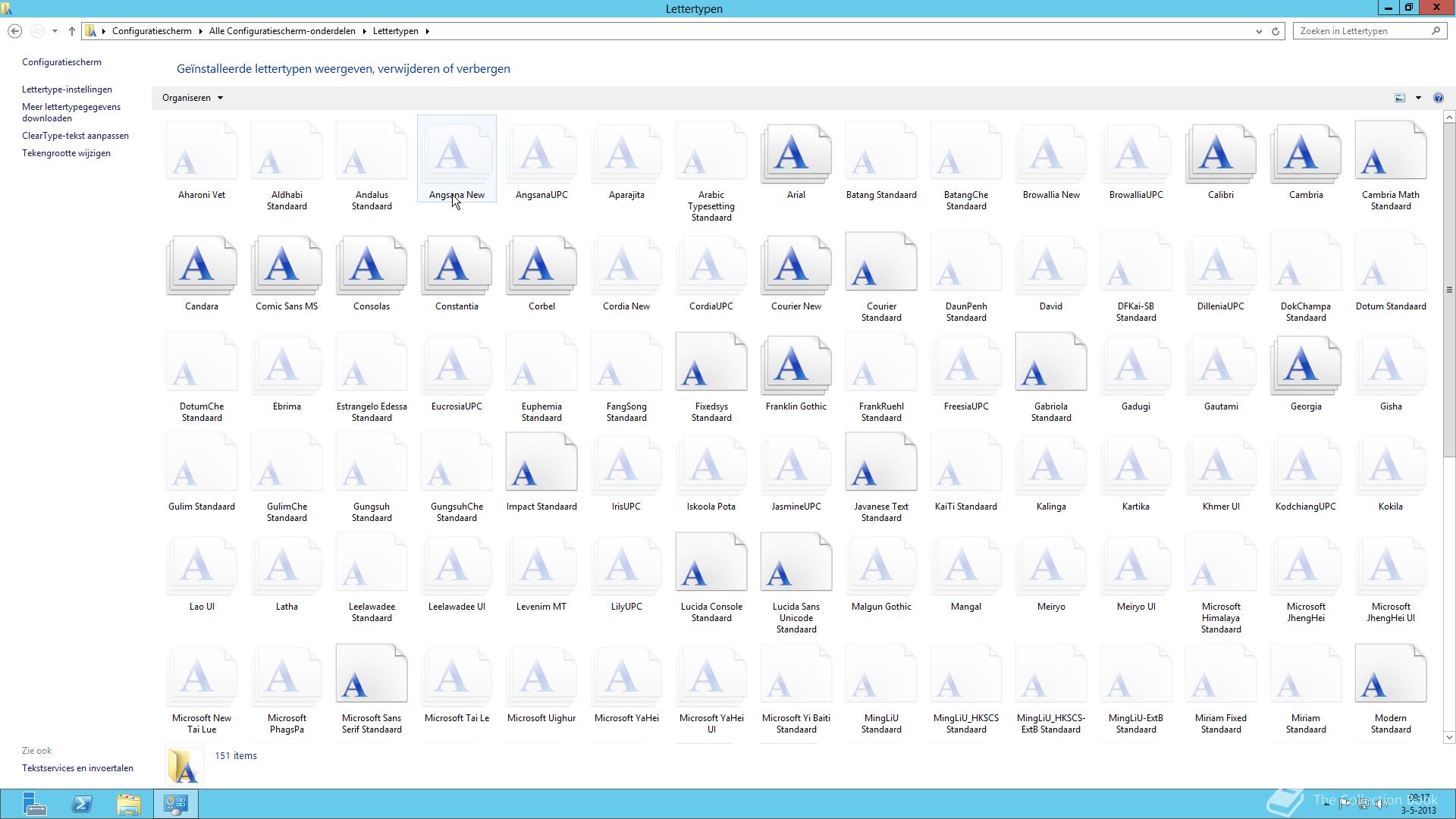Image resolution: width=1456 pixels, height=819 pixels.
Task: Select the Lucida Sans Unicode Standaard font
Action: [x=796, y=583]
